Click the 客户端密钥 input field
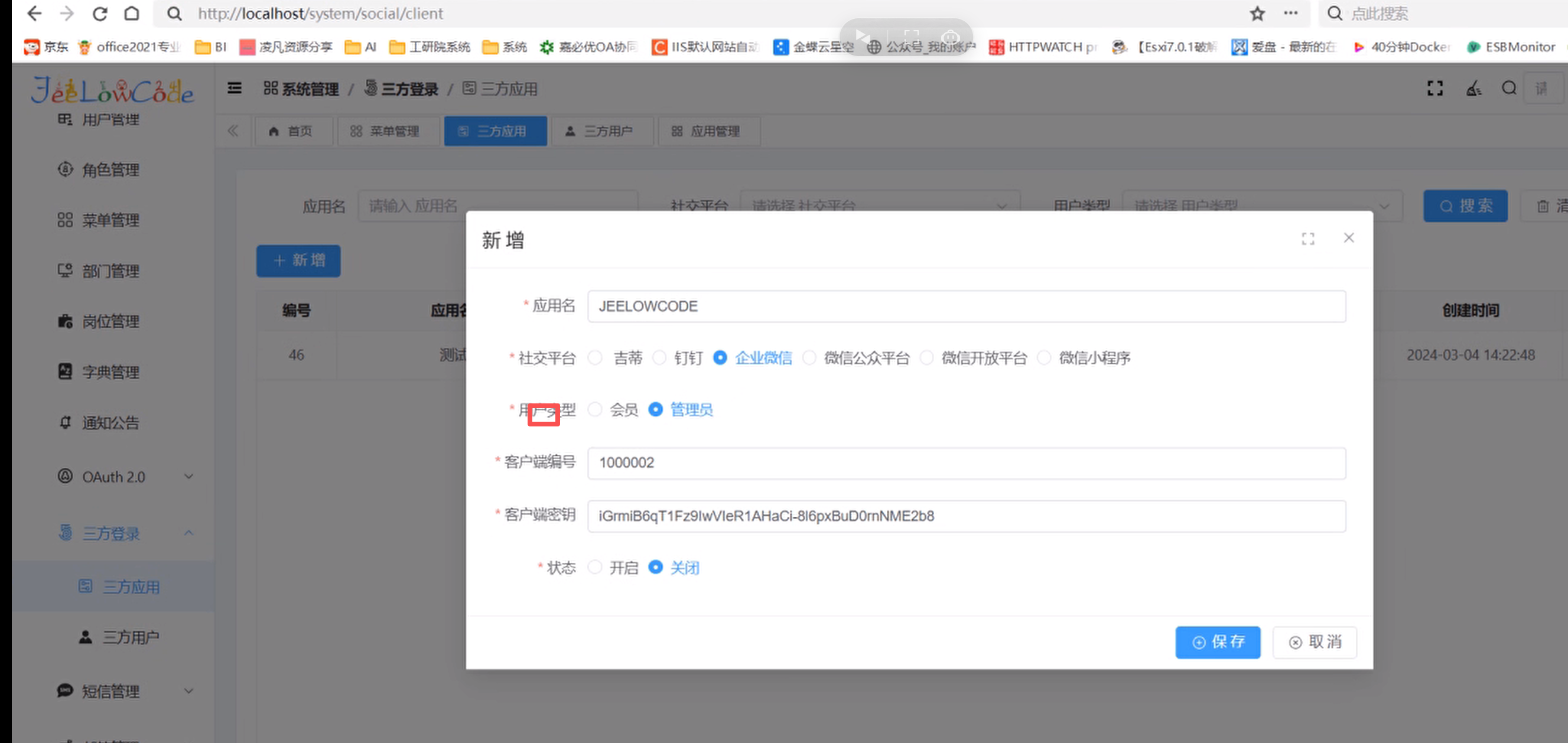 [x=966, y=516]
